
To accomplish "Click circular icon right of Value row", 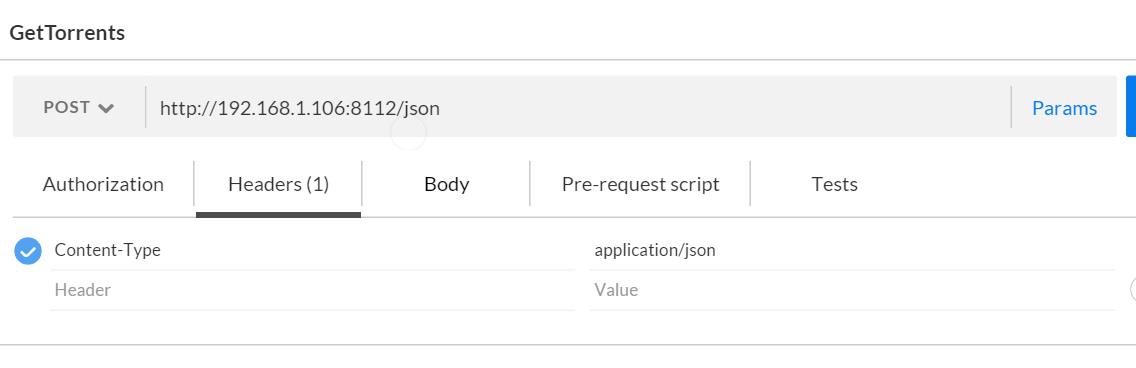I will point(1132,289).
